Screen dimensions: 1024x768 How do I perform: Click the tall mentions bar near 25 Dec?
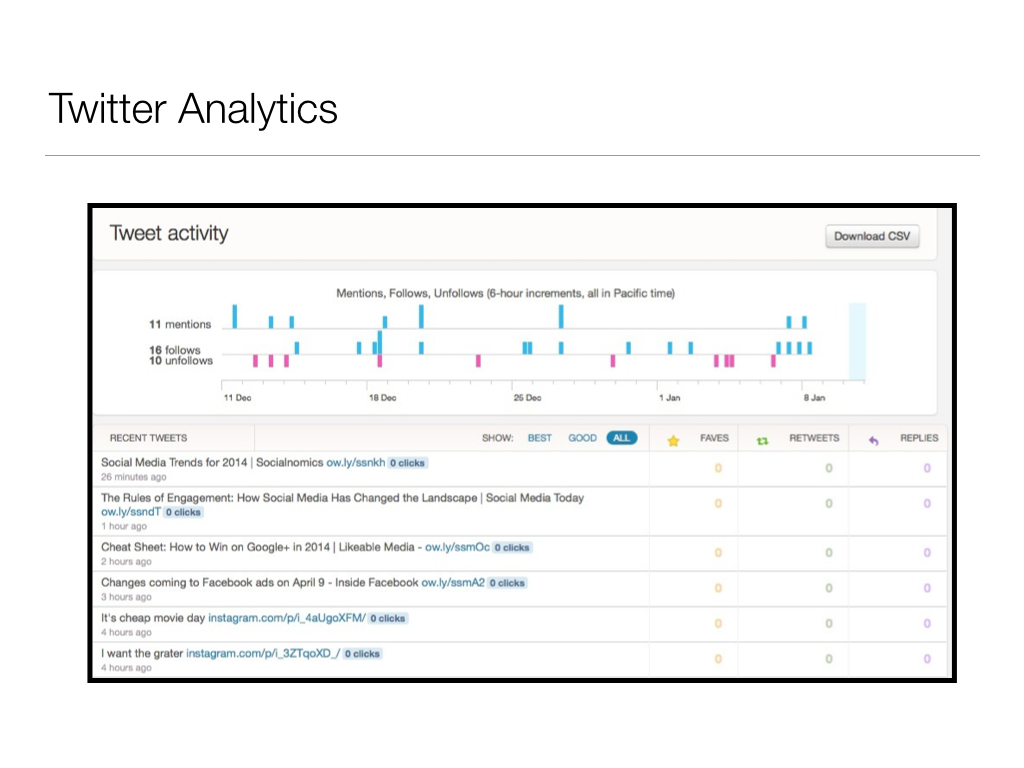click(x=561, y=316)
